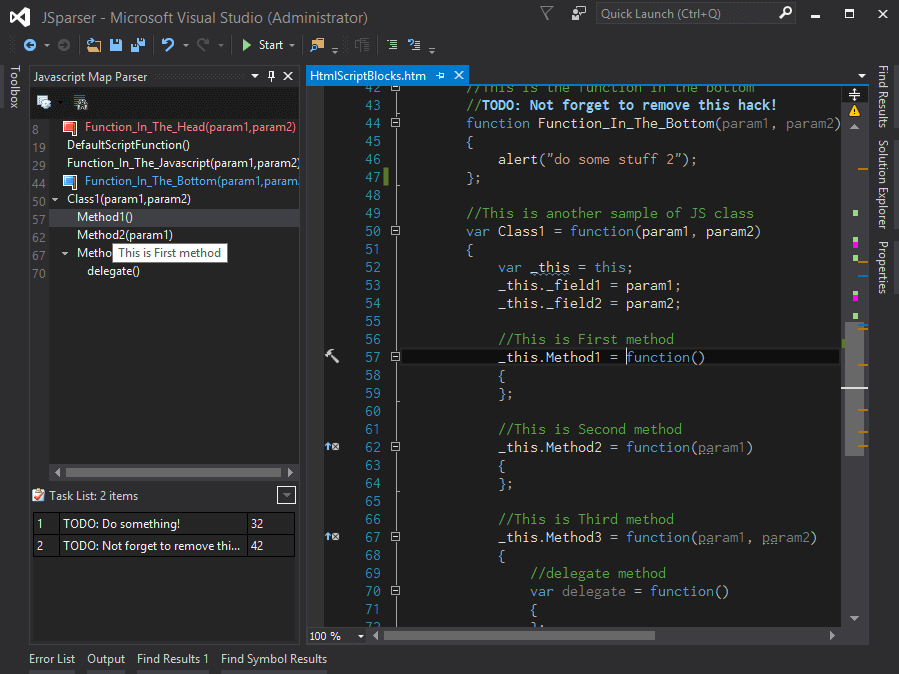Click the Visual Studio logo icon
The image size is (899, 674).
20,17
